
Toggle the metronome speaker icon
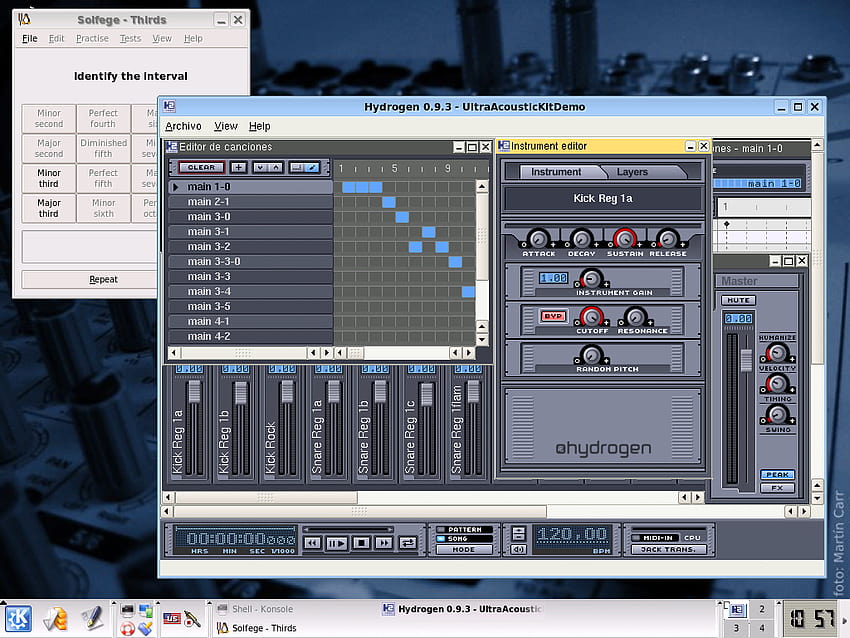tap(518, 549)
